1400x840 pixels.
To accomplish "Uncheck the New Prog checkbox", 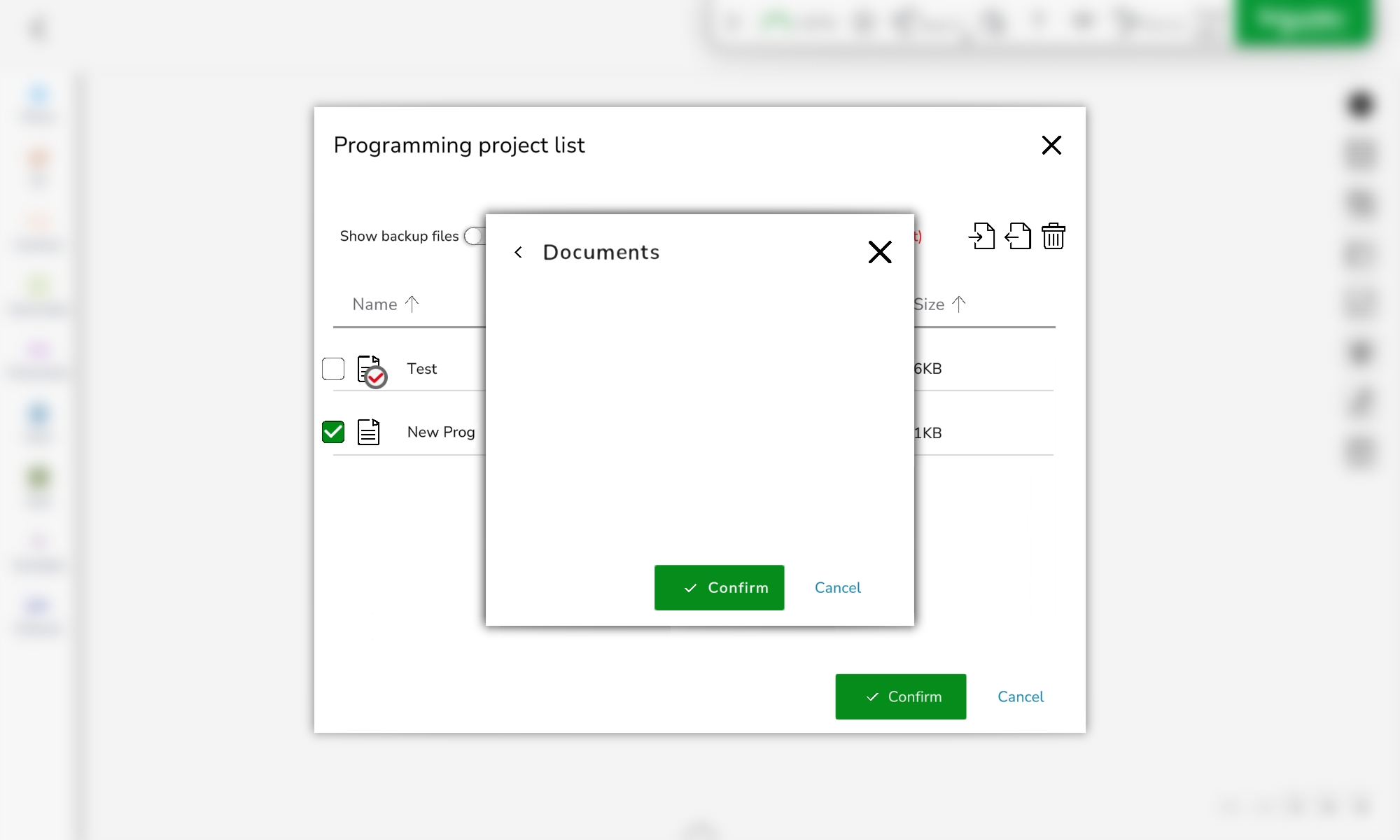I will (x=333, y=432).
